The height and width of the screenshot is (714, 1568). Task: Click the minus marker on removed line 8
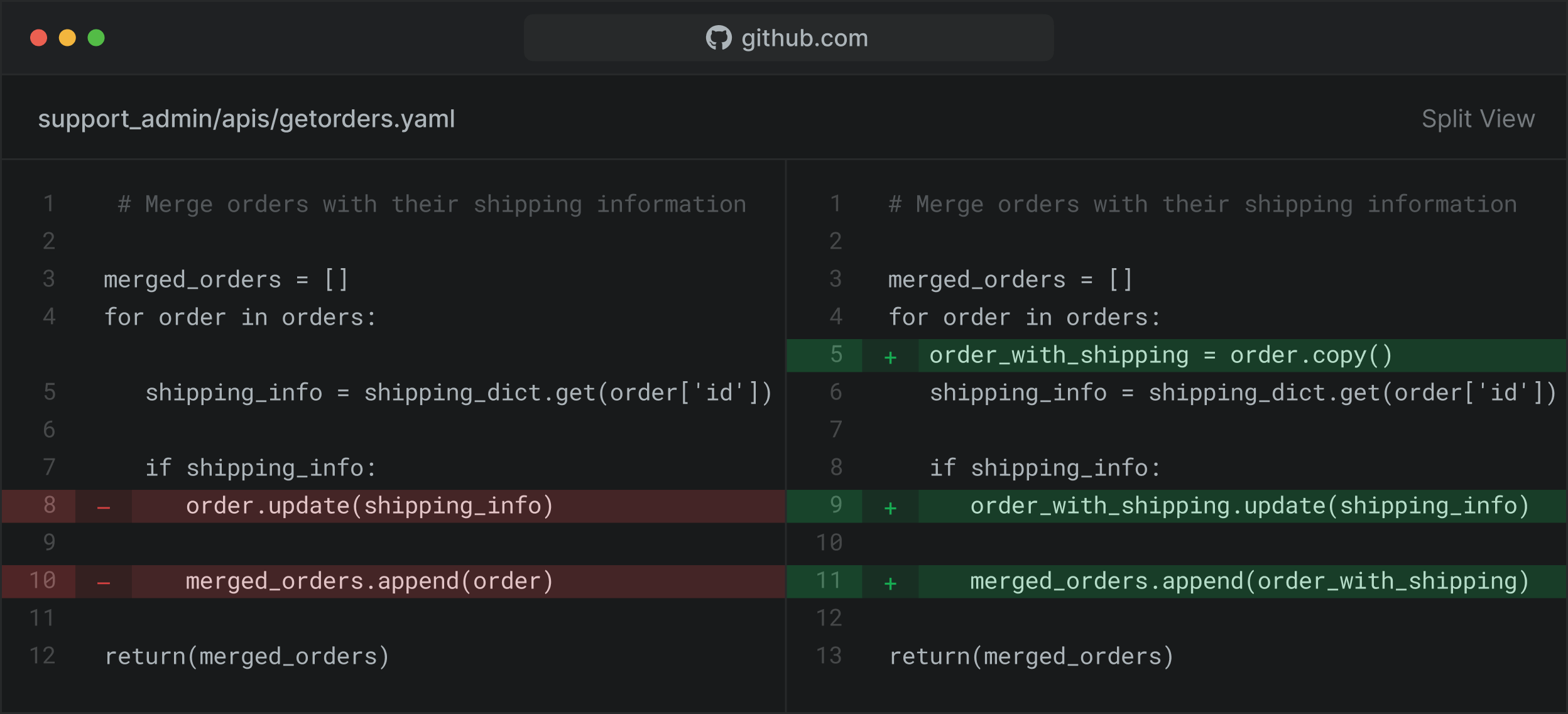coord(104,507)
